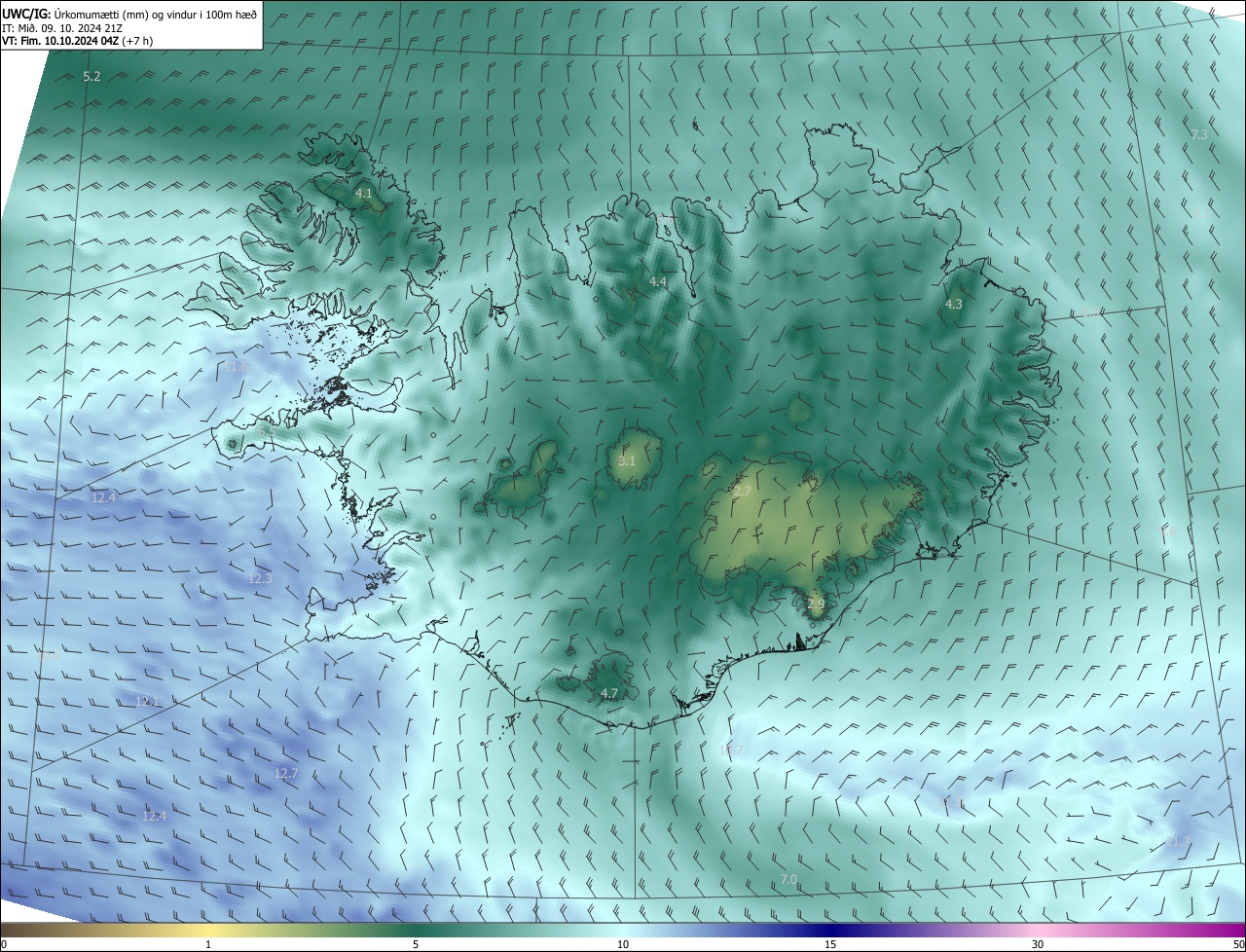Click the 'VT: Fim. 10.10.2024 04Z (+7 h)' line

click(77, 41)
